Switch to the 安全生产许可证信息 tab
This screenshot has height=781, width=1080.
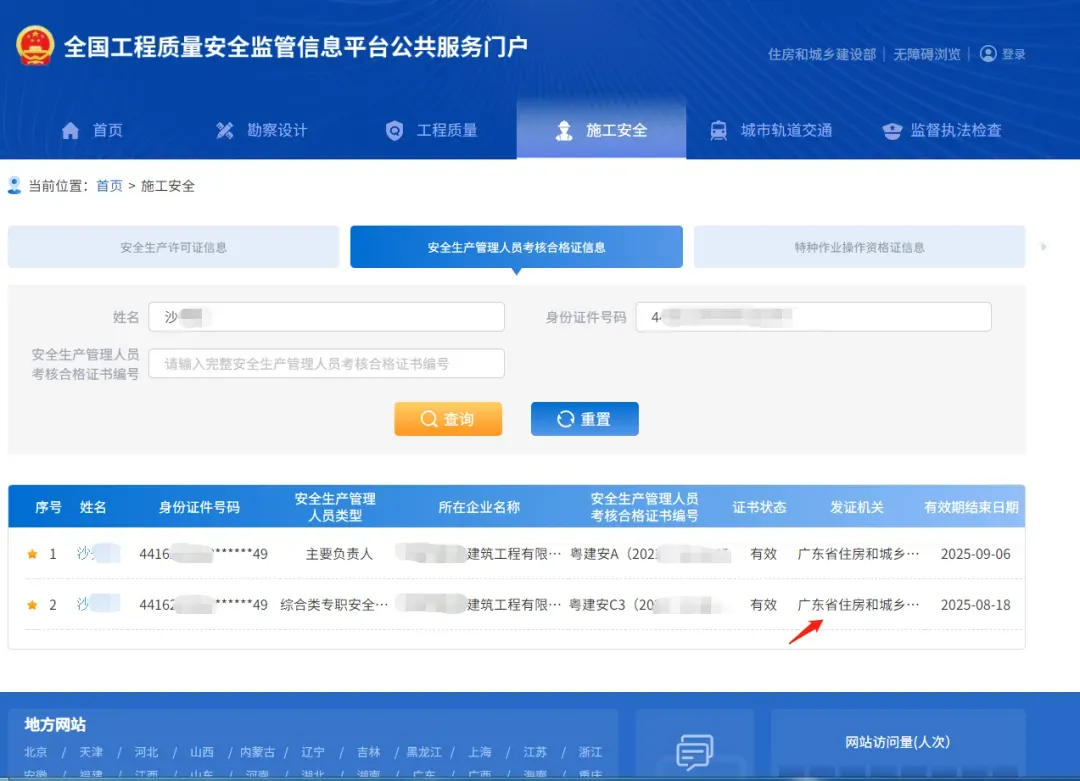click(x=174, y=247)
